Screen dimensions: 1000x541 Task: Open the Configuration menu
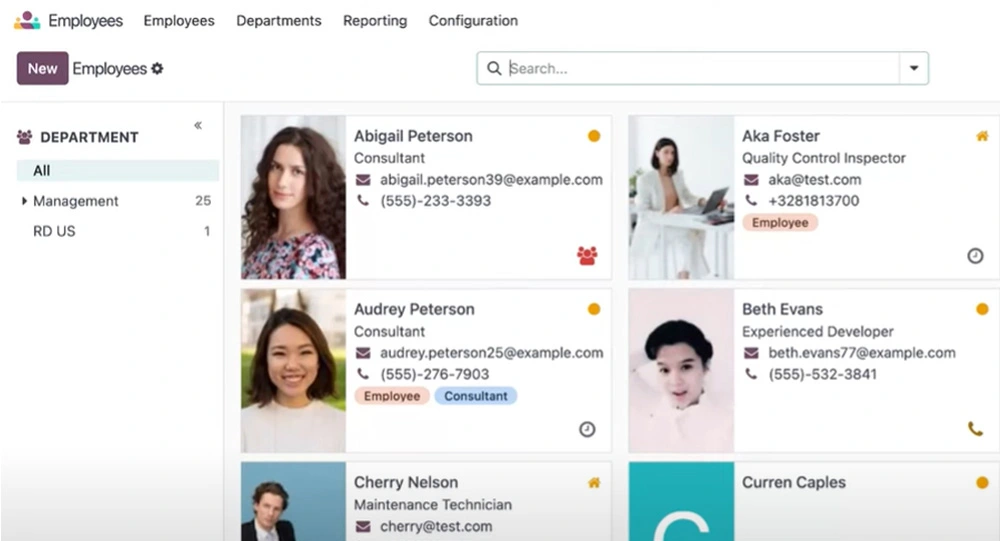[473, 20]
